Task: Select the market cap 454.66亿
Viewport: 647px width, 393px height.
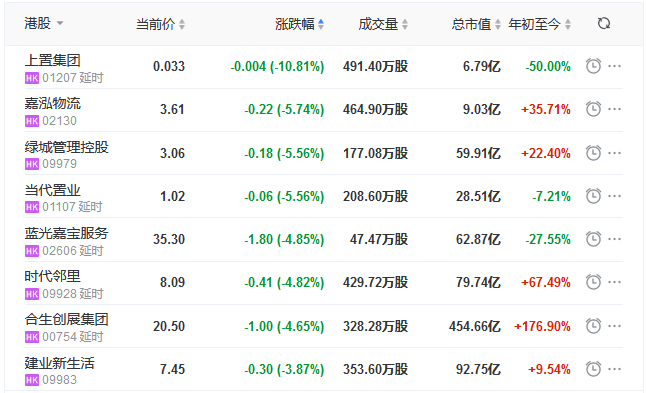Action: coord(475,326)
